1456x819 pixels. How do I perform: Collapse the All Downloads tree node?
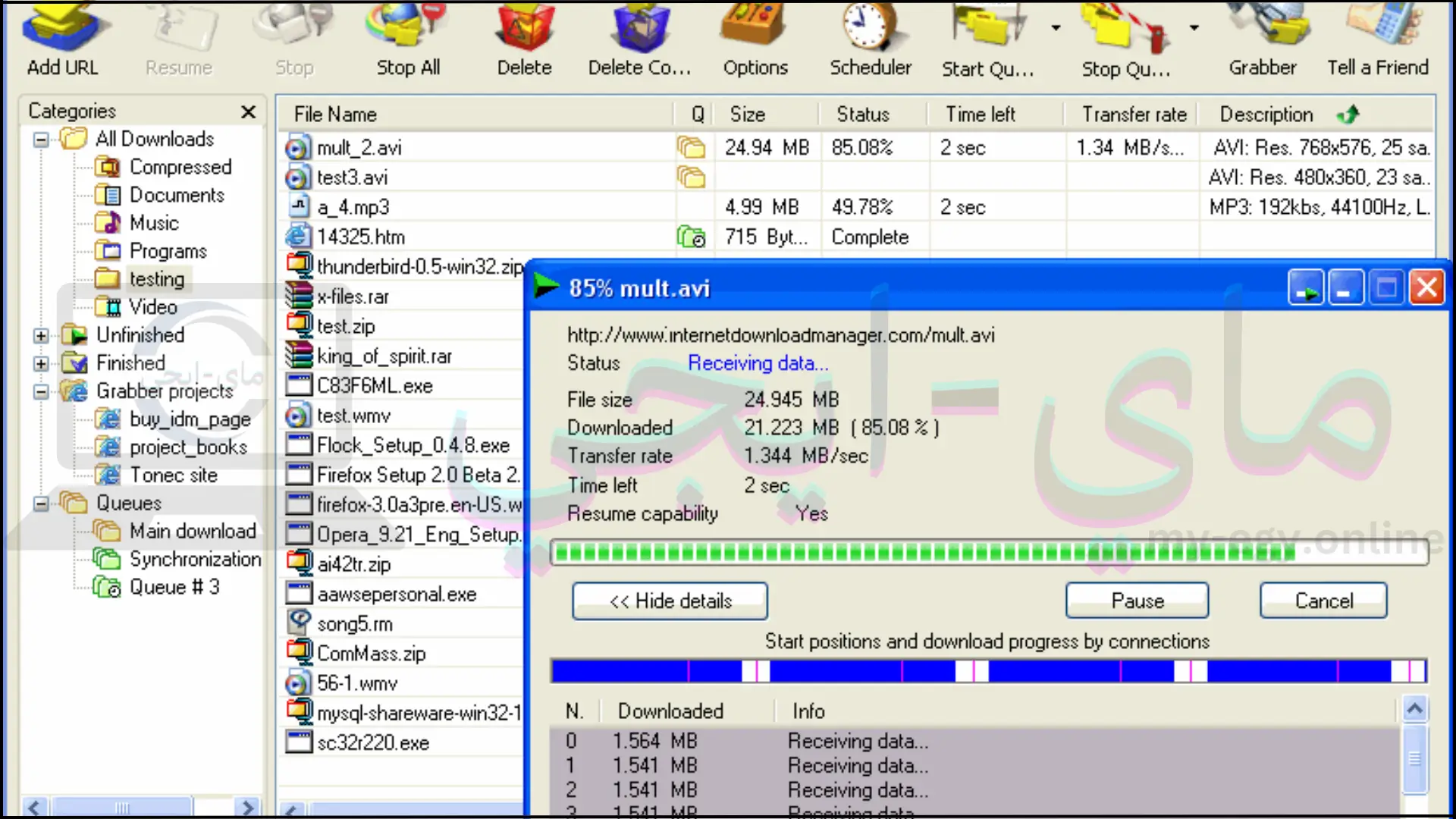pyautogui.click(x=41, y=140)
